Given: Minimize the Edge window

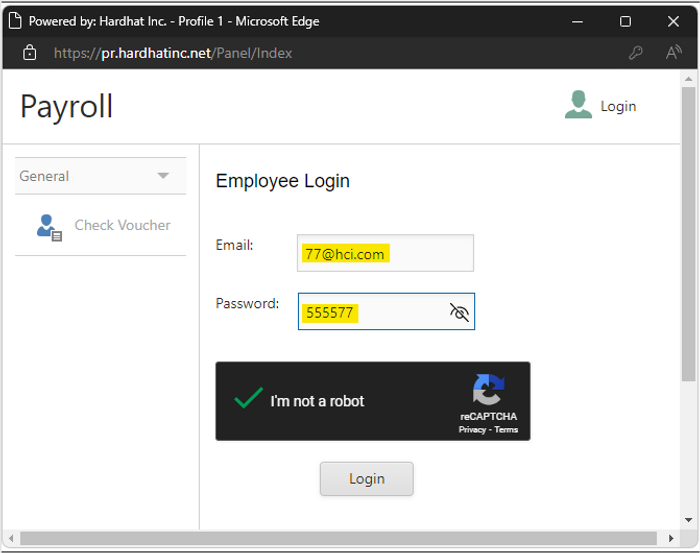Looking at the screenshot, I should (x=577, y=21).
